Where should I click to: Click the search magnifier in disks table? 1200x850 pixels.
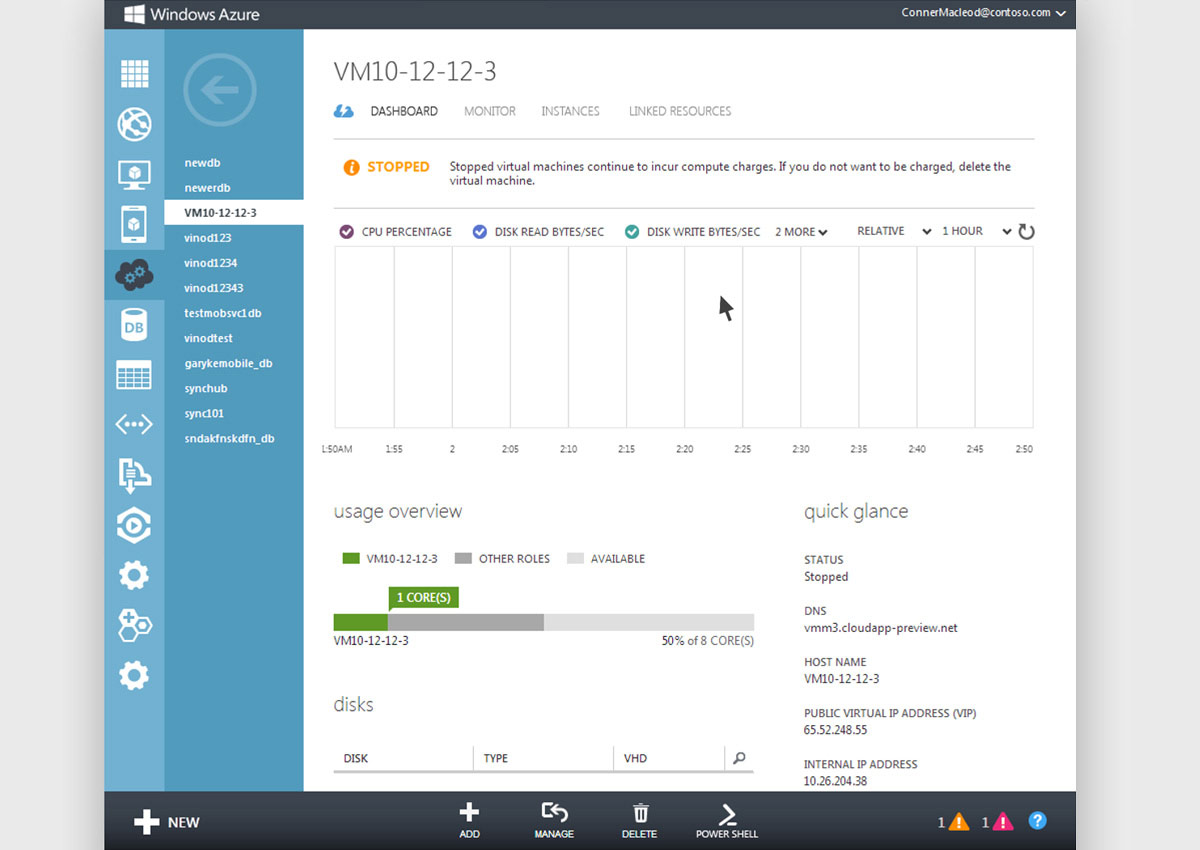click(x=739, y=758)
